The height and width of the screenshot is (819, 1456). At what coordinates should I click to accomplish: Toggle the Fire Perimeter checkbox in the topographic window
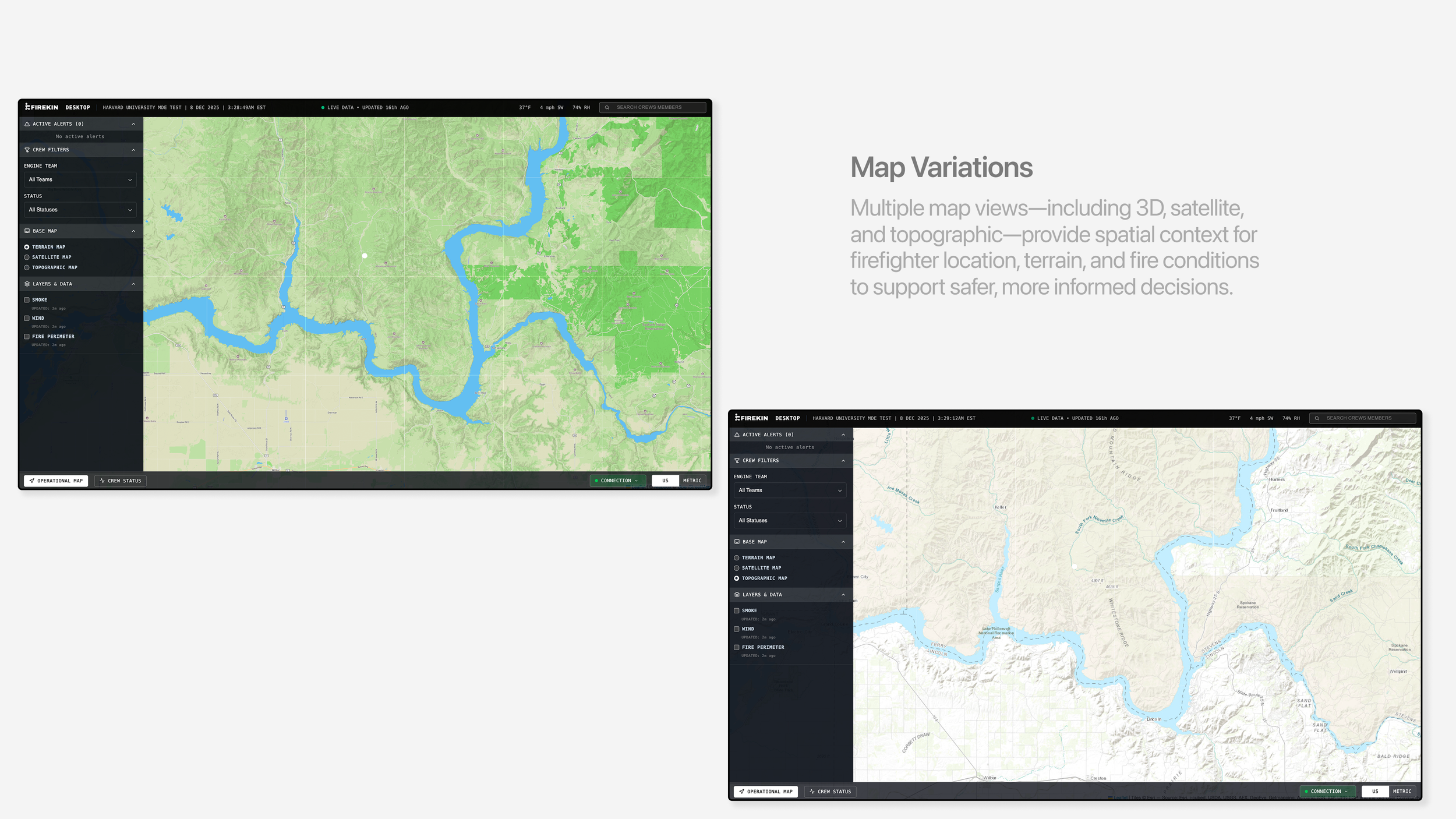click(737, 647)
